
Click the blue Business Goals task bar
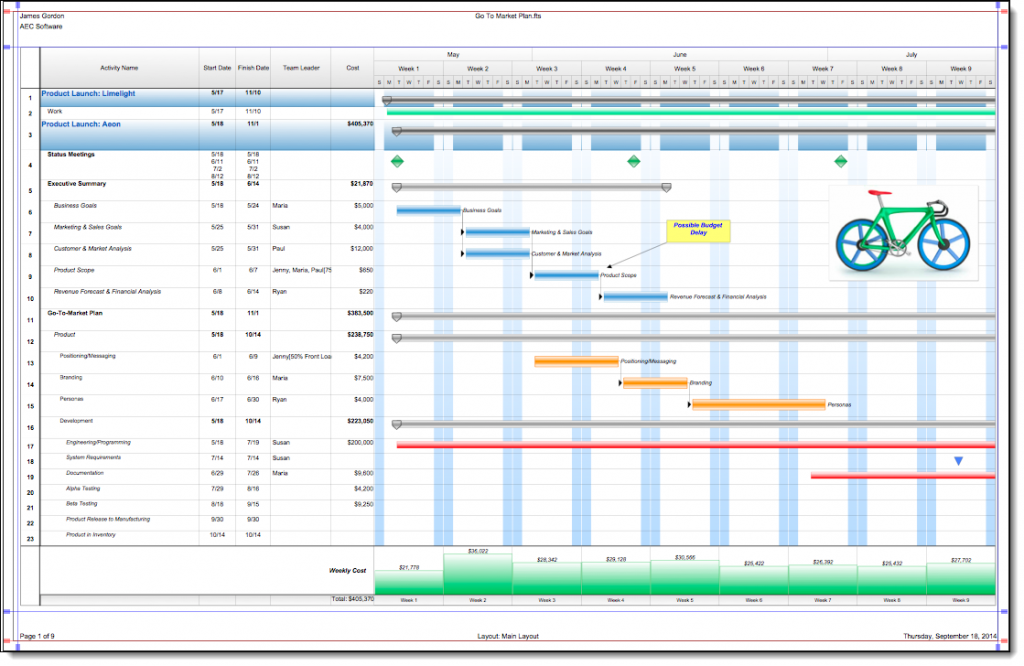coord(428,210)
